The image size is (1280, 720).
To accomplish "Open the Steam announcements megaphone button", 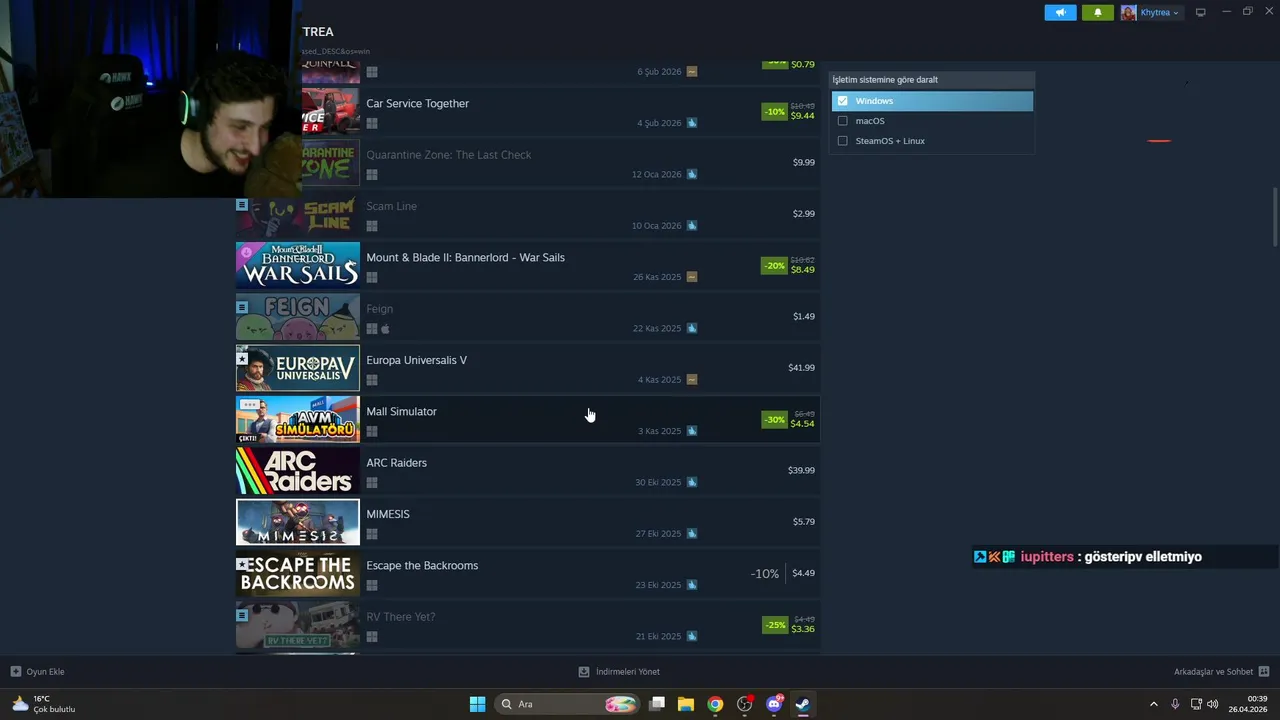I will [x=1060, y=12].
